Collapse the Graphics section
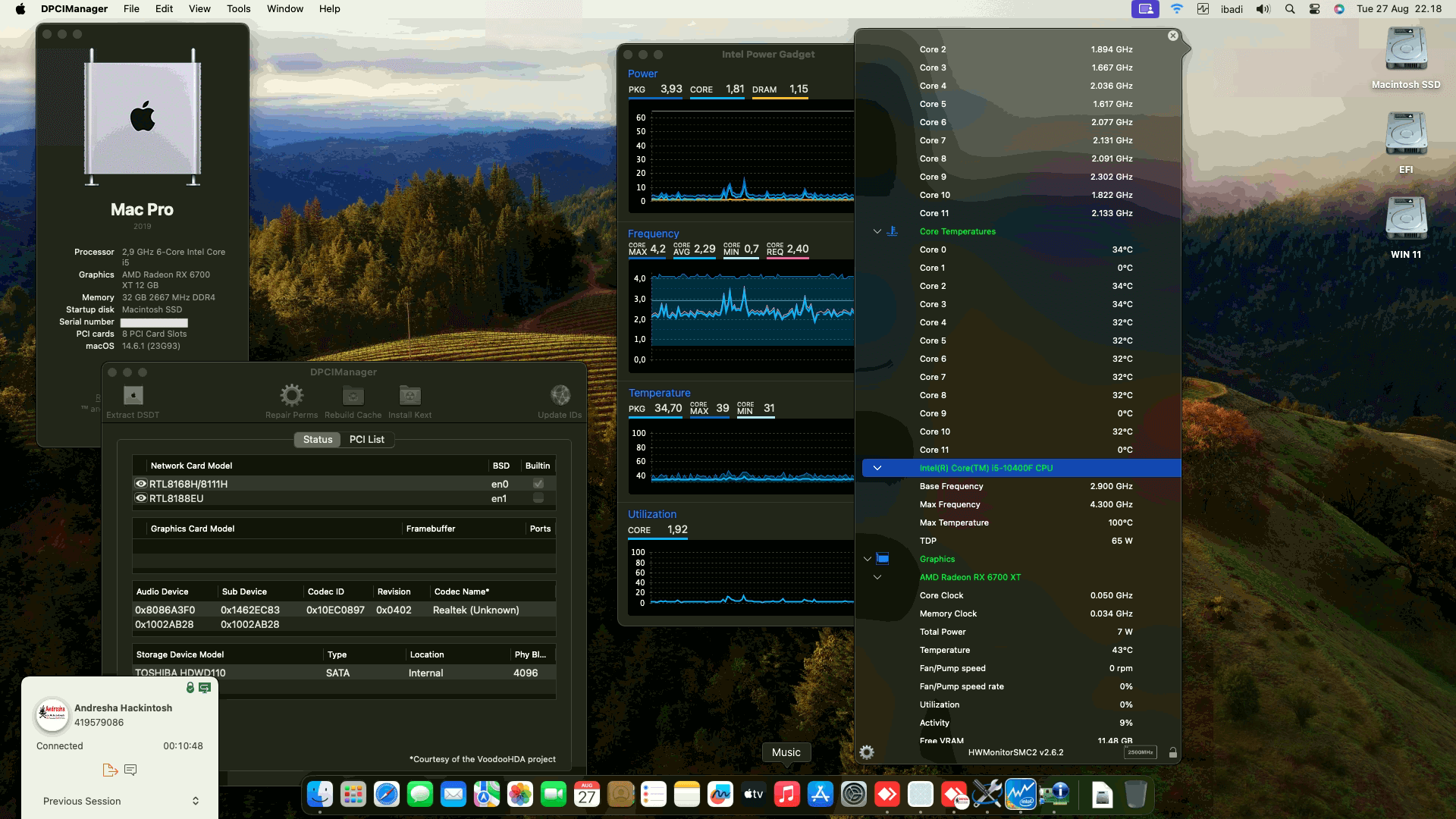This screenshot has width=1456, height=819. (x=868, y=559)
